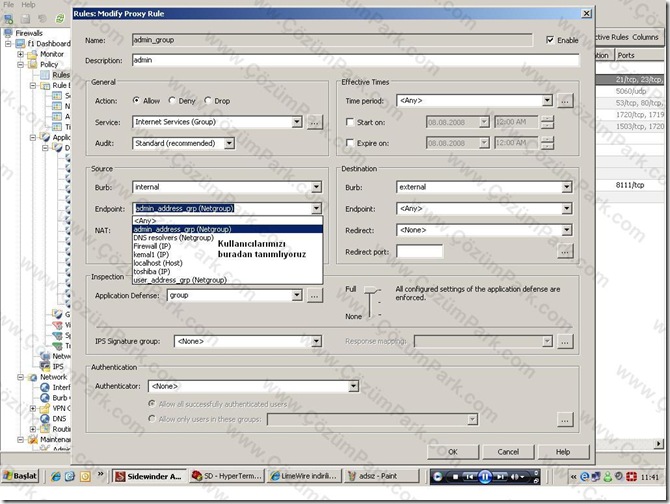The image size is (670, 504).
Task: Open the Time period dropdown
Action: pyautogui.click(x=547, y=100)
